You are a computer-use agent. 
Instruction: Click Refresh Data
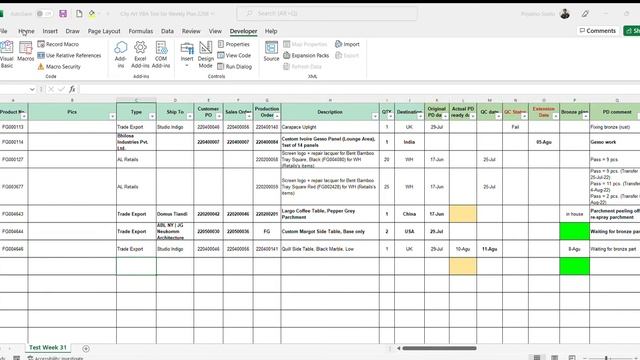[x=302, y=67]
